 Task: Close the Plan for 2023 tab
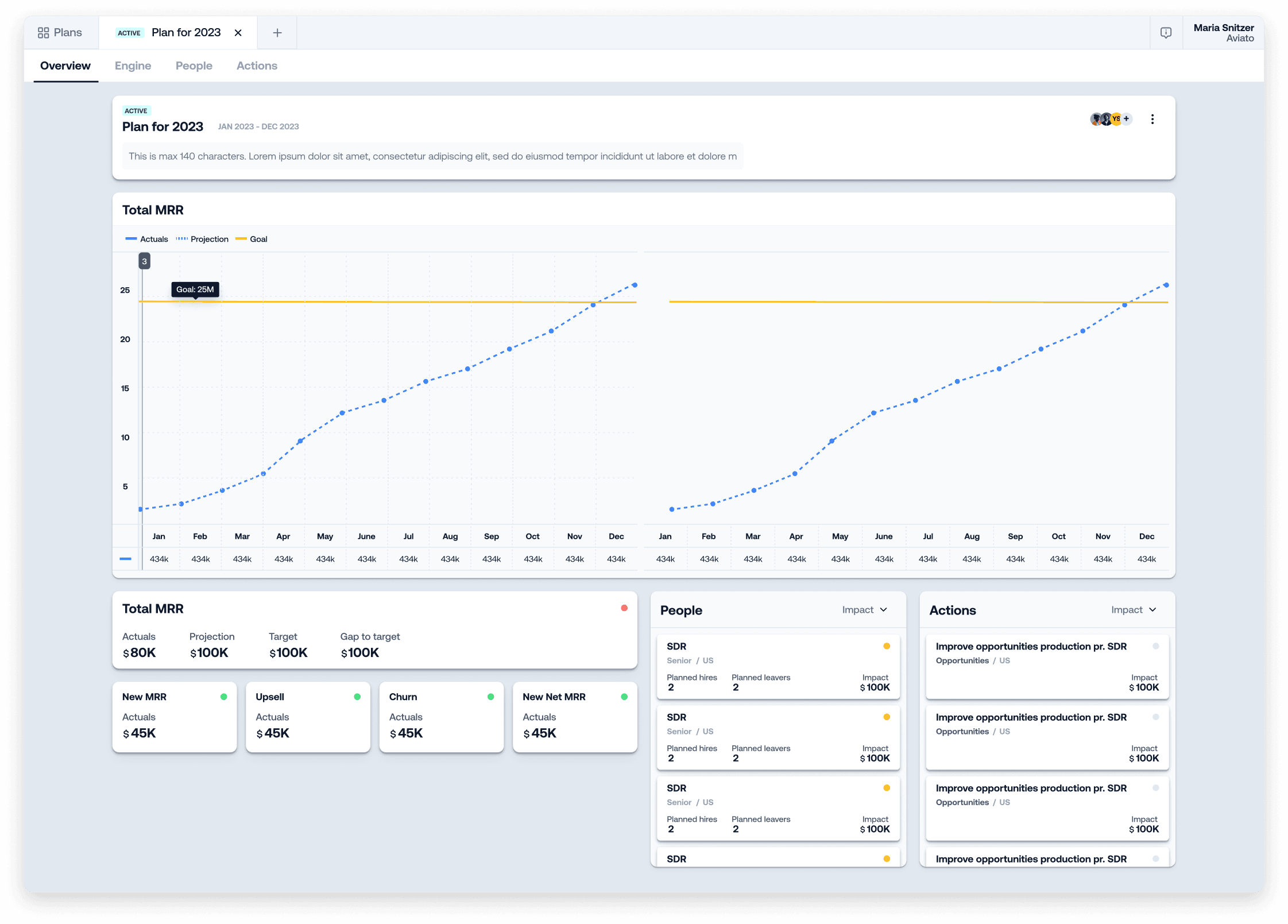[238, 33]
